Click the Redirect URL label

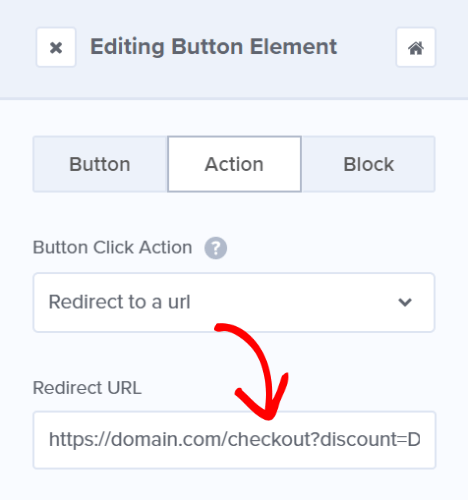click(x=87, y=388)
